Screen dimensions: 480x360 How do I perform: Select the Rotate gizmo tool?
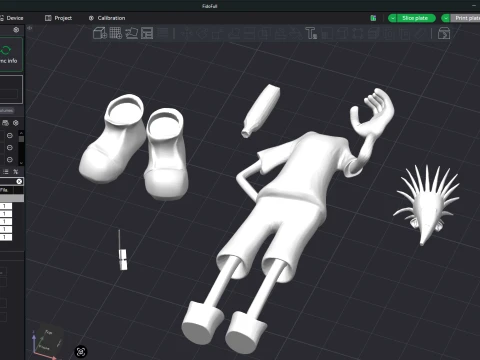tap(202, 33)
